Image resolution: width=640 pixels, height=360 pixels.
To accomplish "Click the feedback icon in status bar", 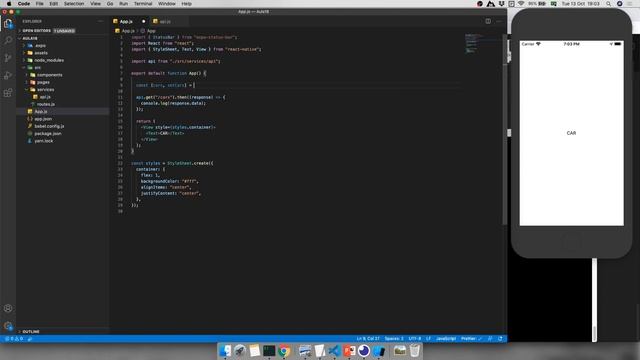I will [490, 339].
